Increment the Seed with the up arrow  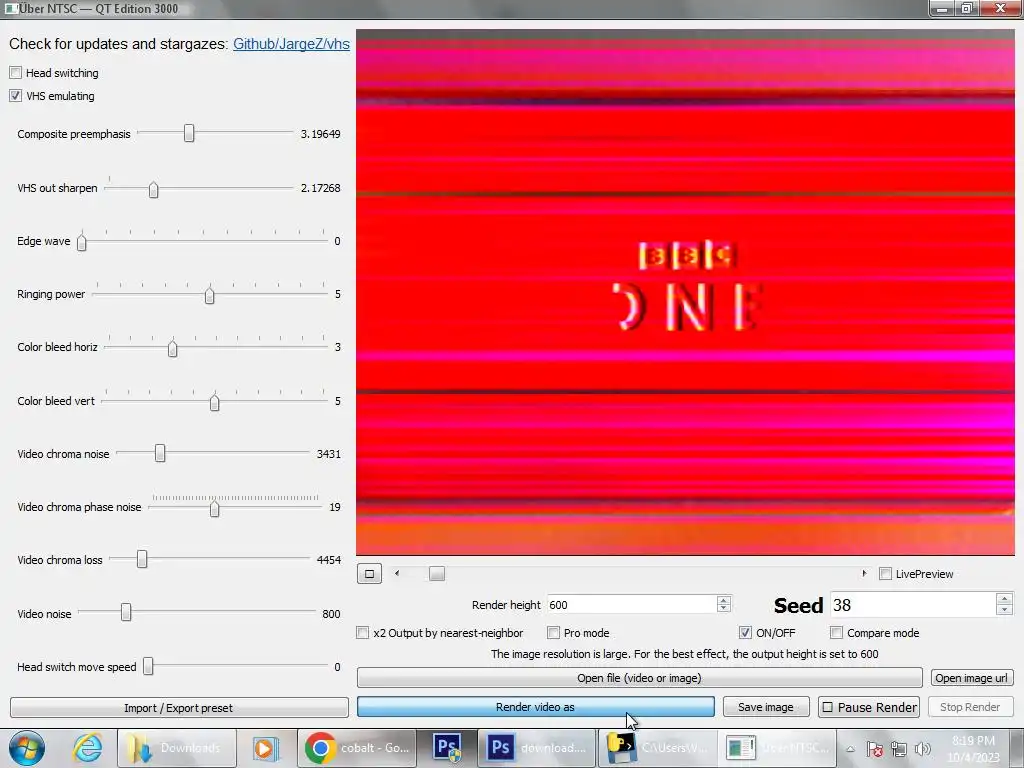click(1004, 599)
